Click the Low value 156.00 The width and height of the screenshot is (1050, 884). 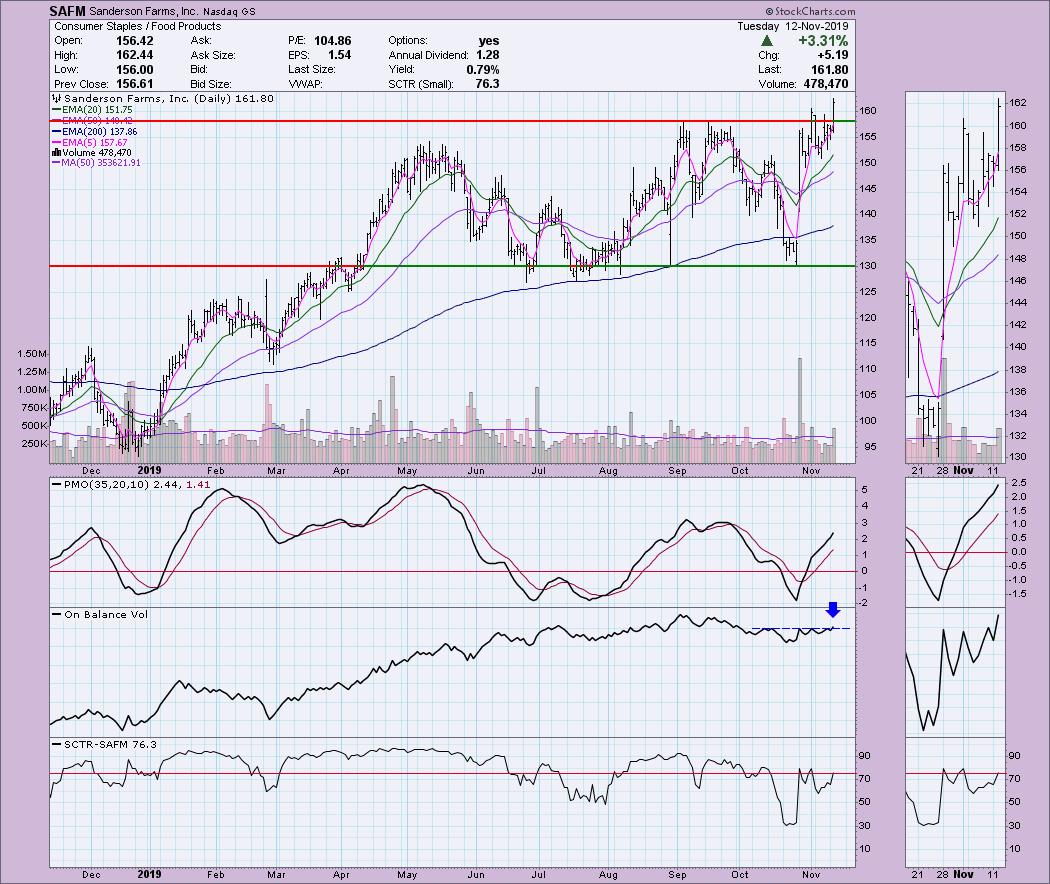(135, 70)
